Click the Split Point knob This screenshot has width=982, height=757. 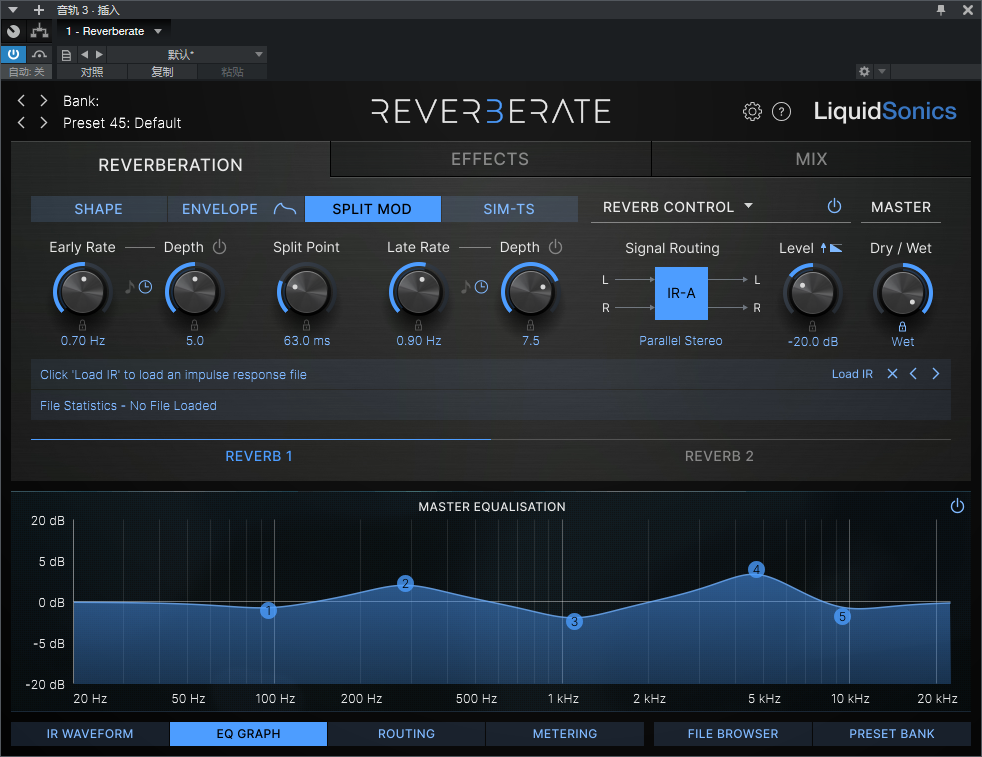[x=306, y=292]
